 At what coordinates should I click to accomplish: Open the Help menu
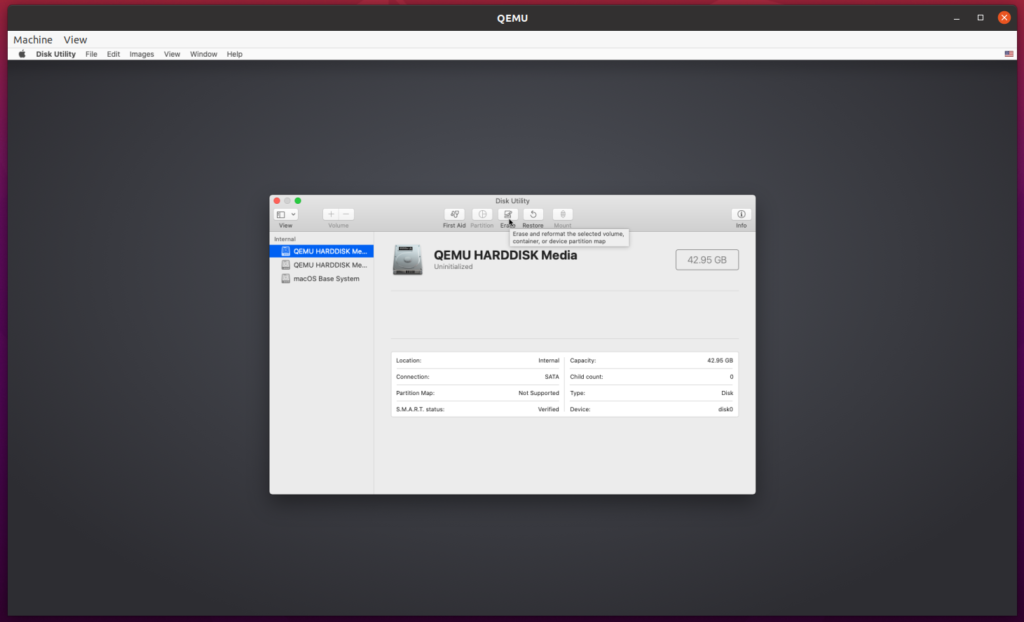point(234,54)
